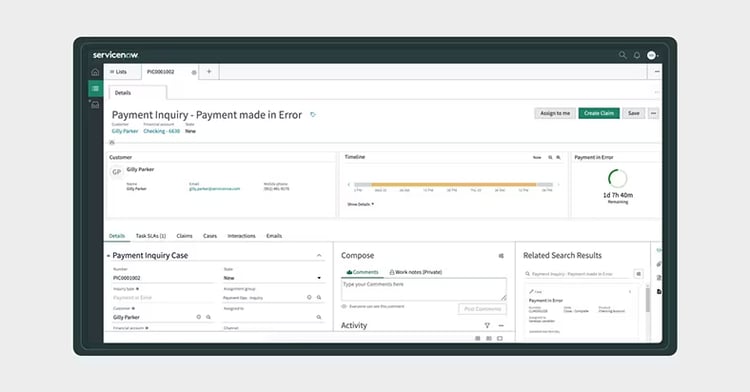
Task: Click the options button beside related search field
Action: (x=638, y=274)
